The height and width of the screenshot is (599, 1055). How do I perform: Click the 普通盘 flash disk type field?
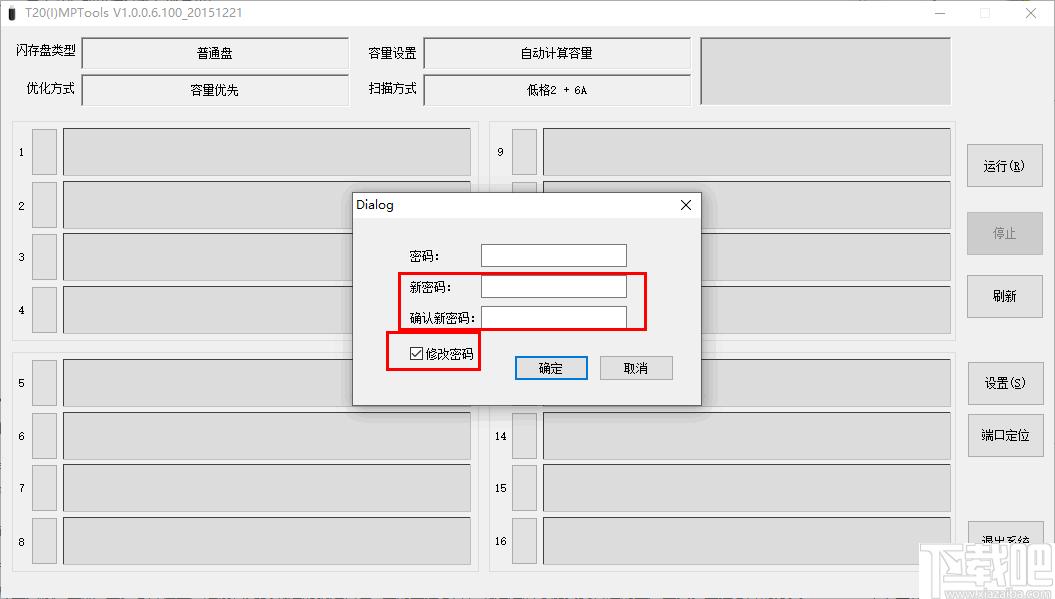[215, 53]
